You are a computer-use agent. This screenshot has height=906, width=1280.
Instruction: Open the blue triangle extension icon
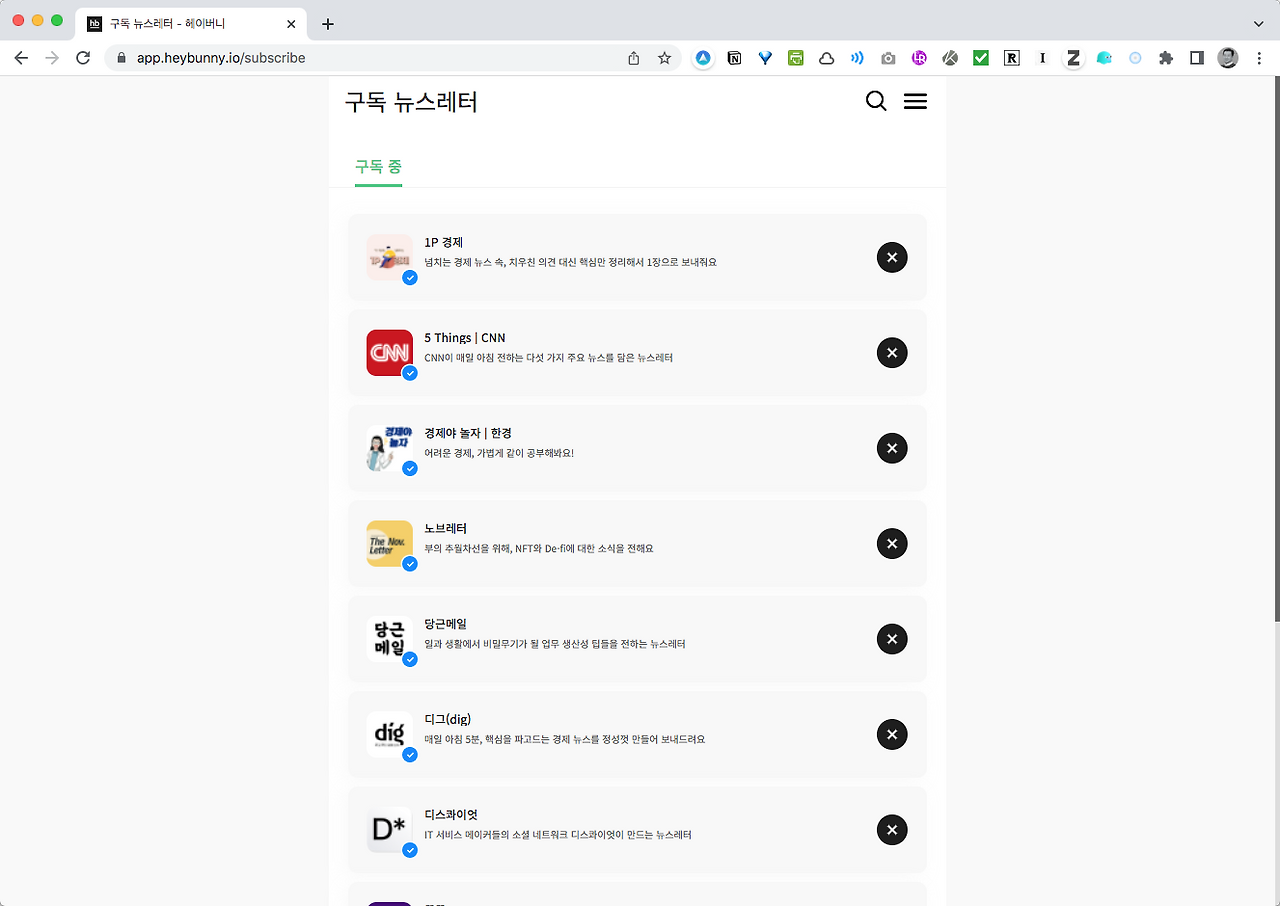(x=704, y=58)
